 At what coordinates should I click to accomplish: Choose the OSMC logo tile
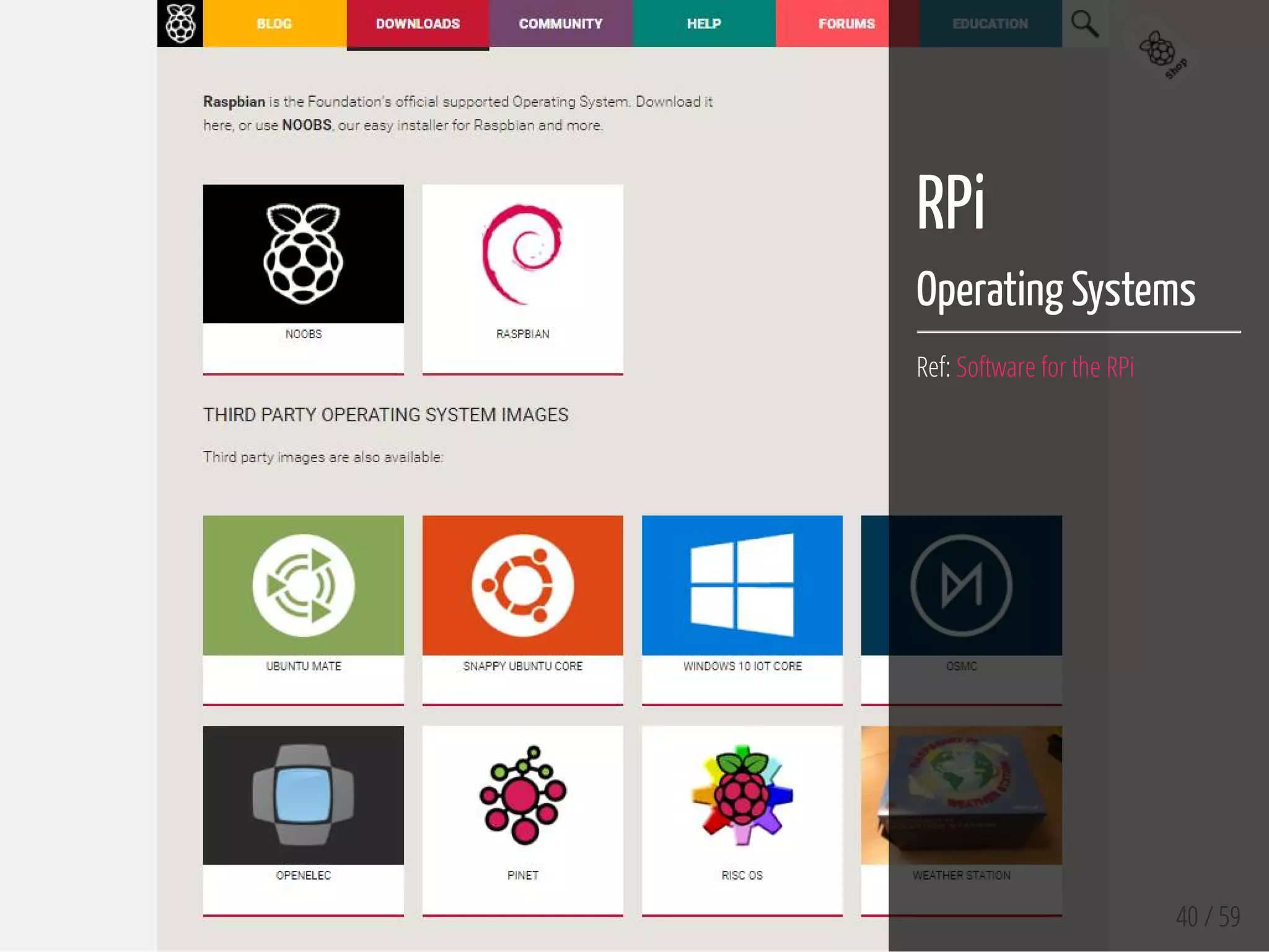tap(962, 585)
